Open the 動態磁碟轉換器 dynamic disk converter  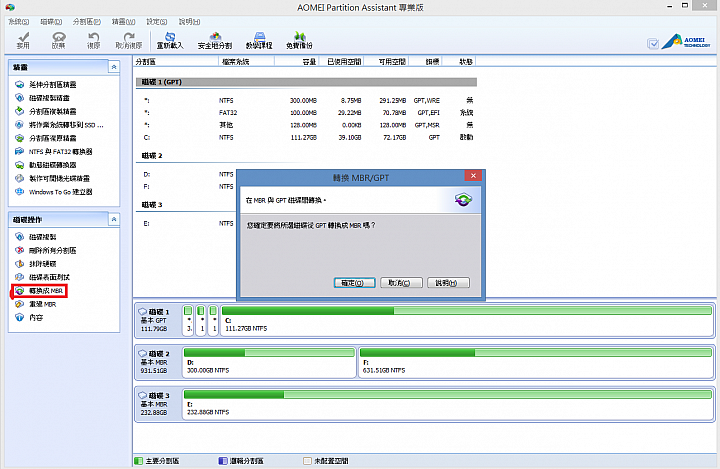tap(46, 165)
